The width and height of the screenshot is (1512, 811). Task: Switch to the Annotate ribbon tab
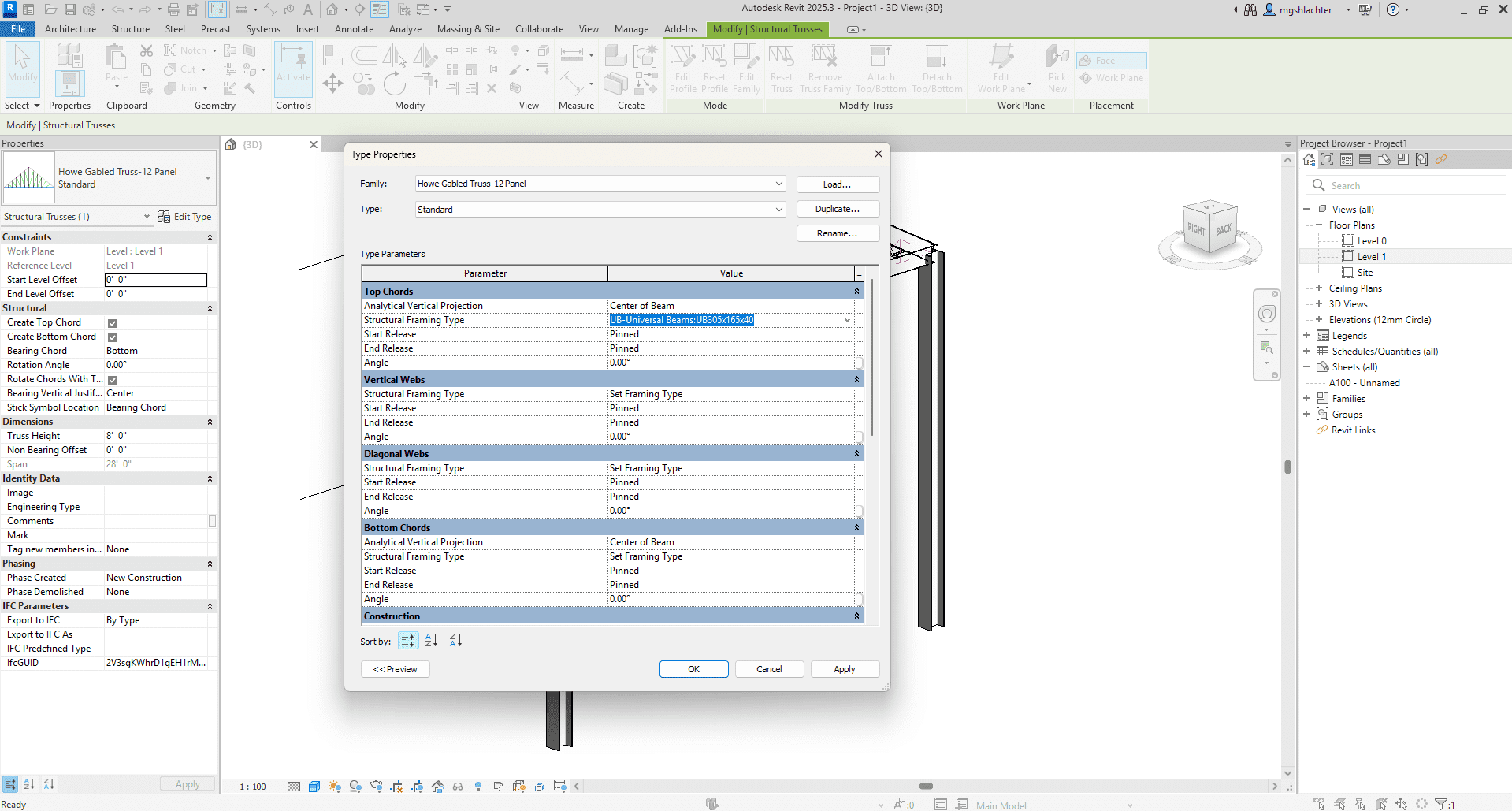click(x=354, y=29)
